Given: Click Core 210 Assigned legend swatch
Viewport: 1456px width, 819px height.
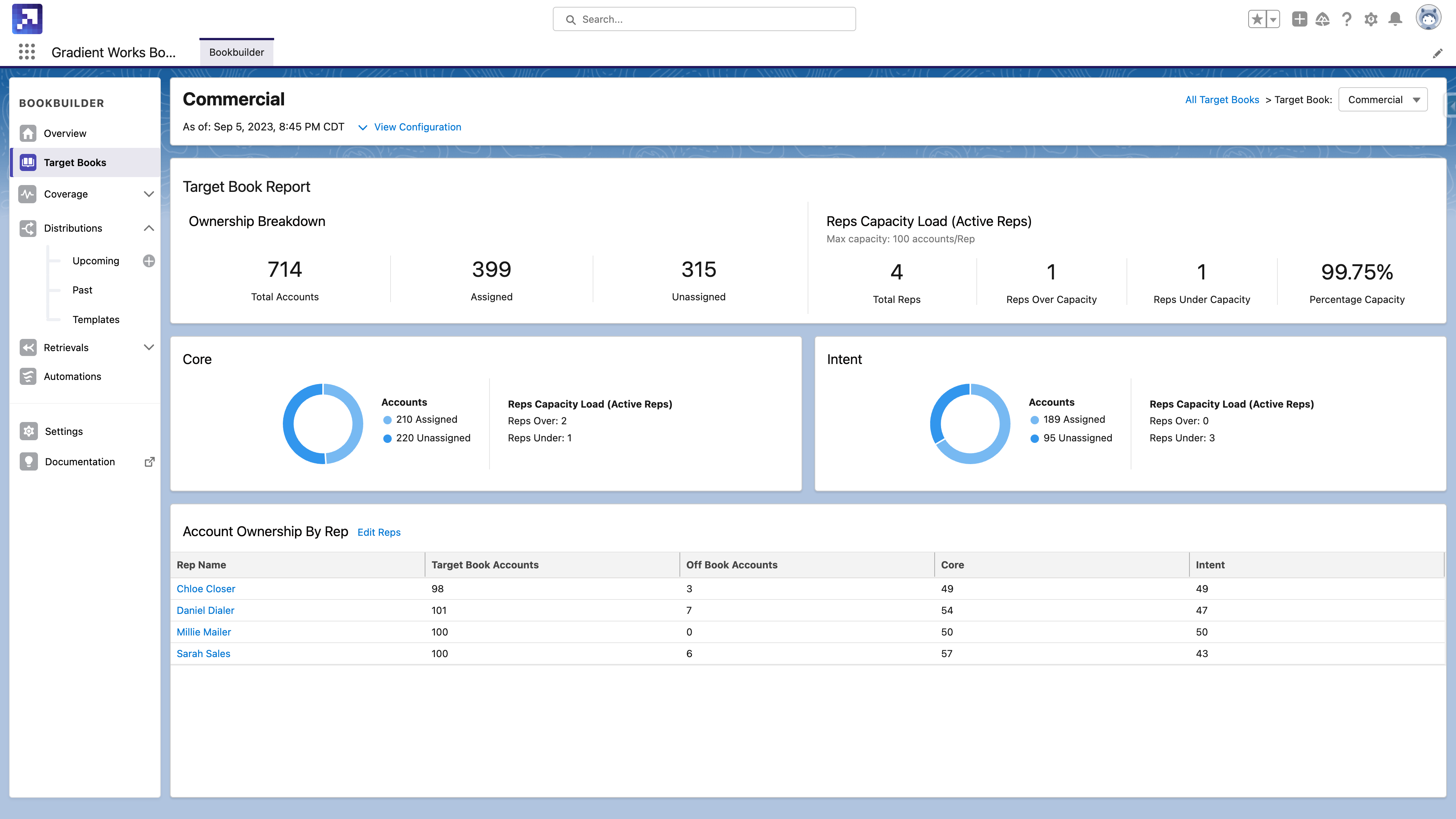Looking at the screenshot, I should coord(387,420).
